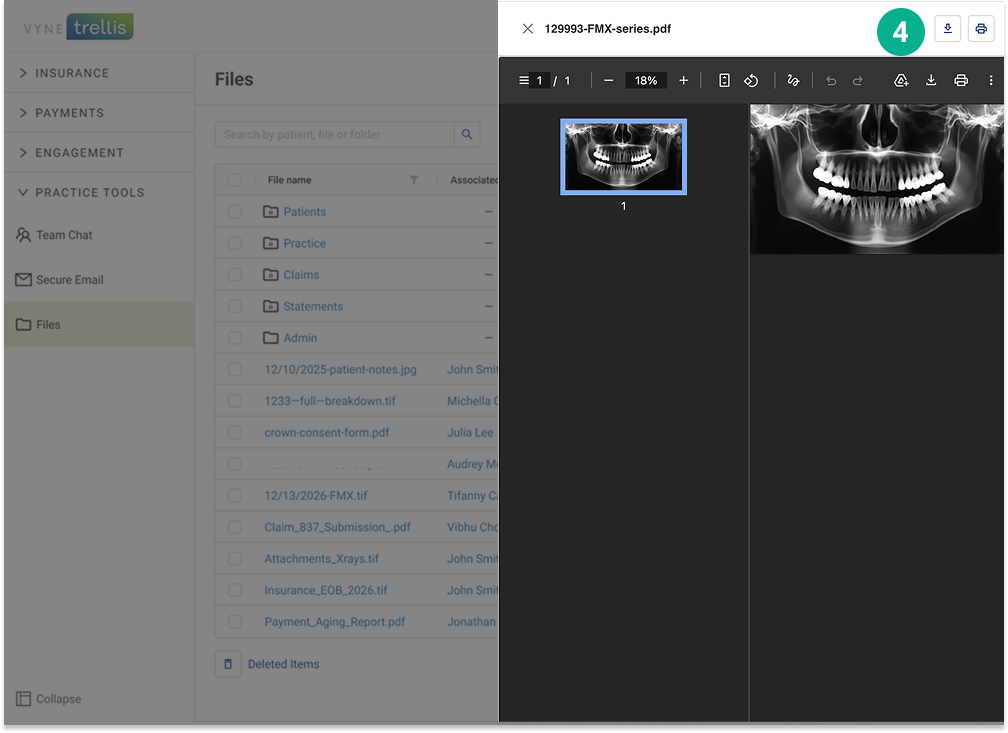Zoom in with the plus button
The height and width of the screenshot is (733, 1008).
[684, 81]
